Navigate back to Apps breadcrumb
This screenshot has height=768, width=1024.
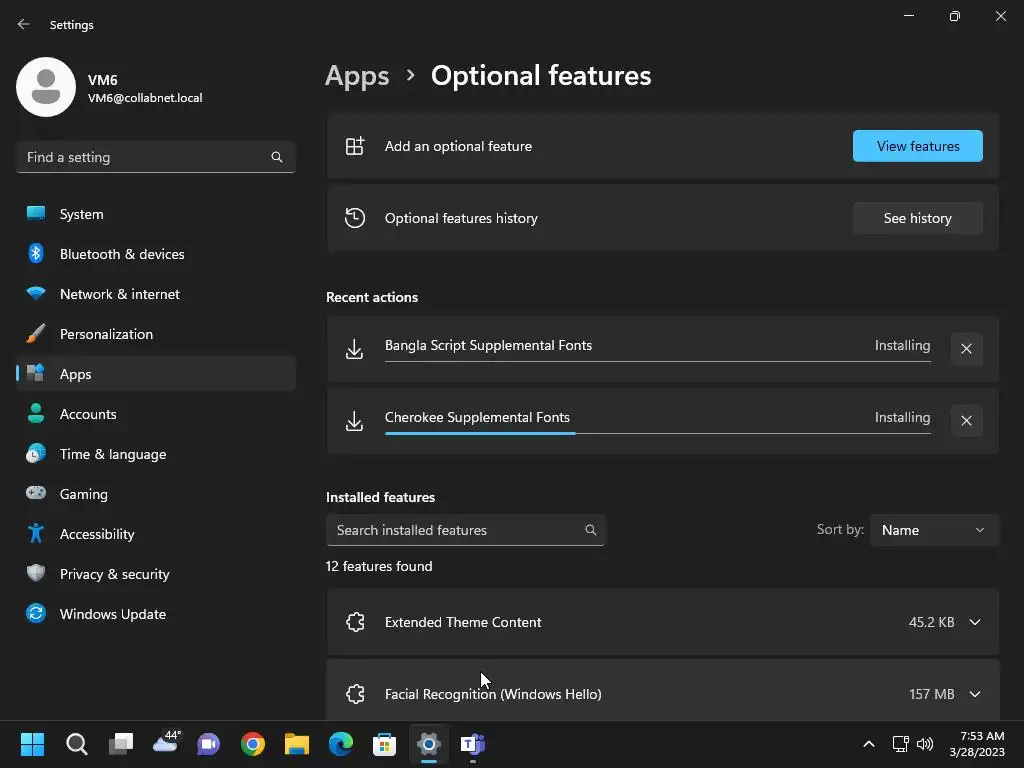(357, 76)
